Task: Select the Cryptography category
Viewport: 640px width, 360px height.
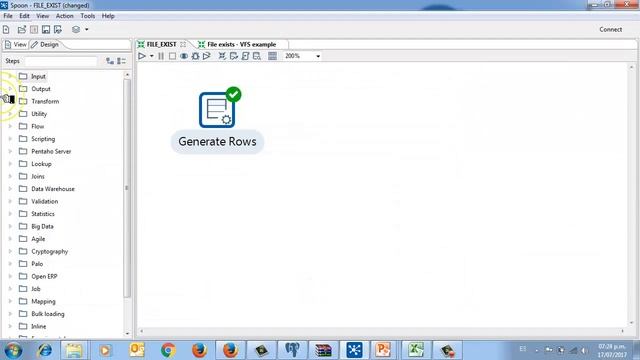Action: point(49,251)
